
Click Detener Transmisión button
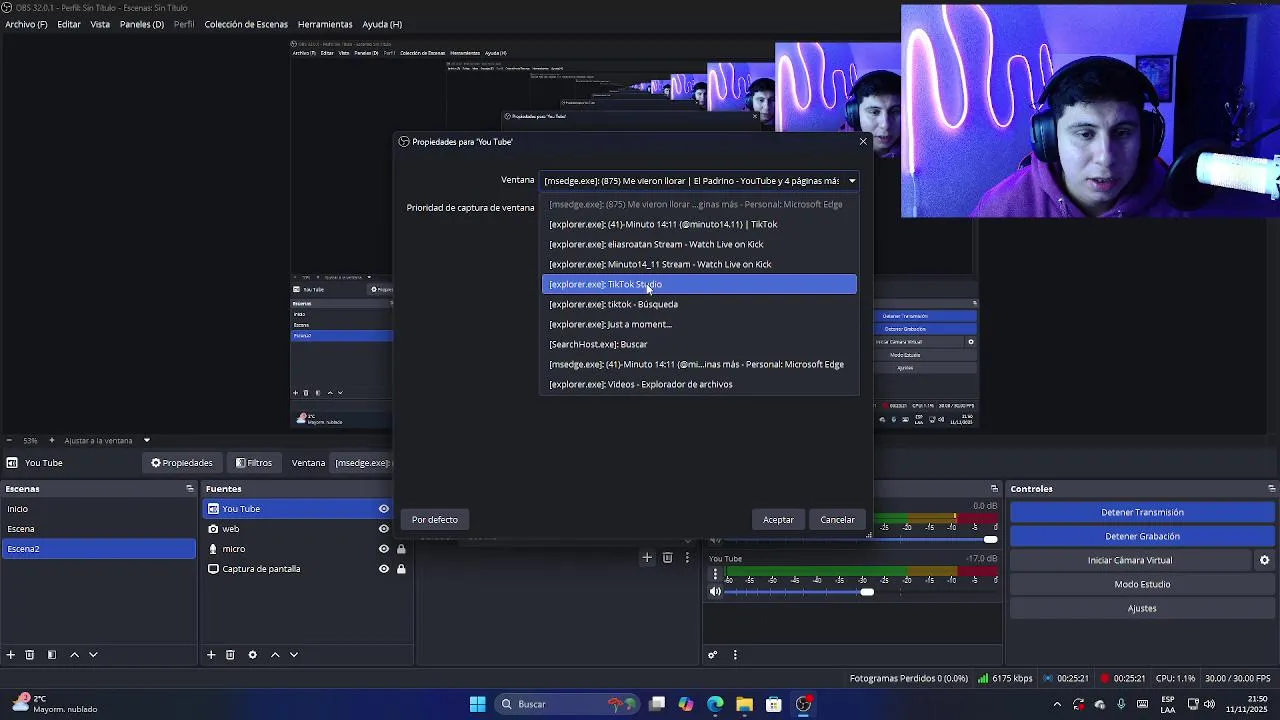pyautogui.click(x=1142, y=512)
